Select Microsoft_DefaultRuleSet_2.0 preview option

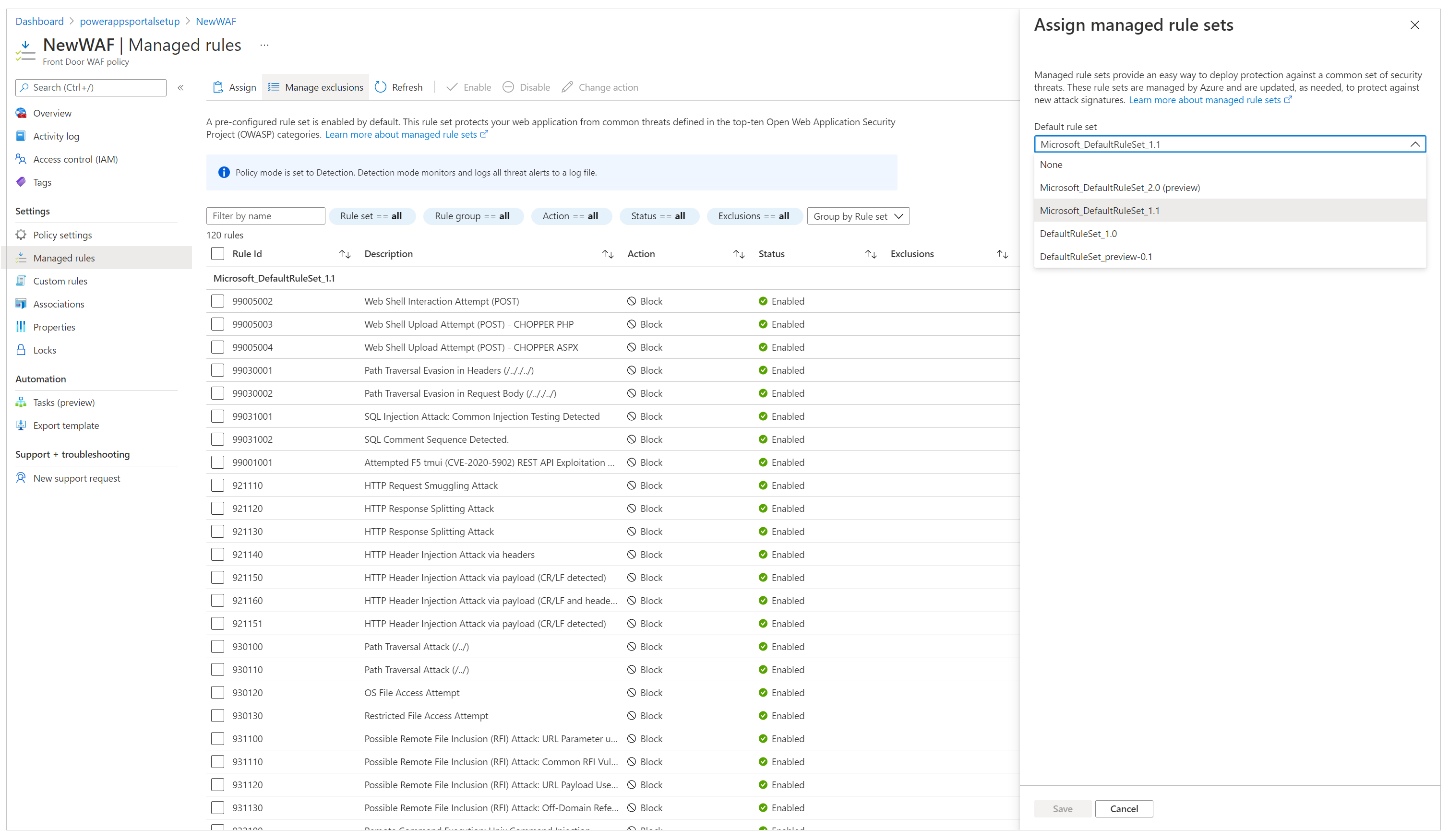1120,187
